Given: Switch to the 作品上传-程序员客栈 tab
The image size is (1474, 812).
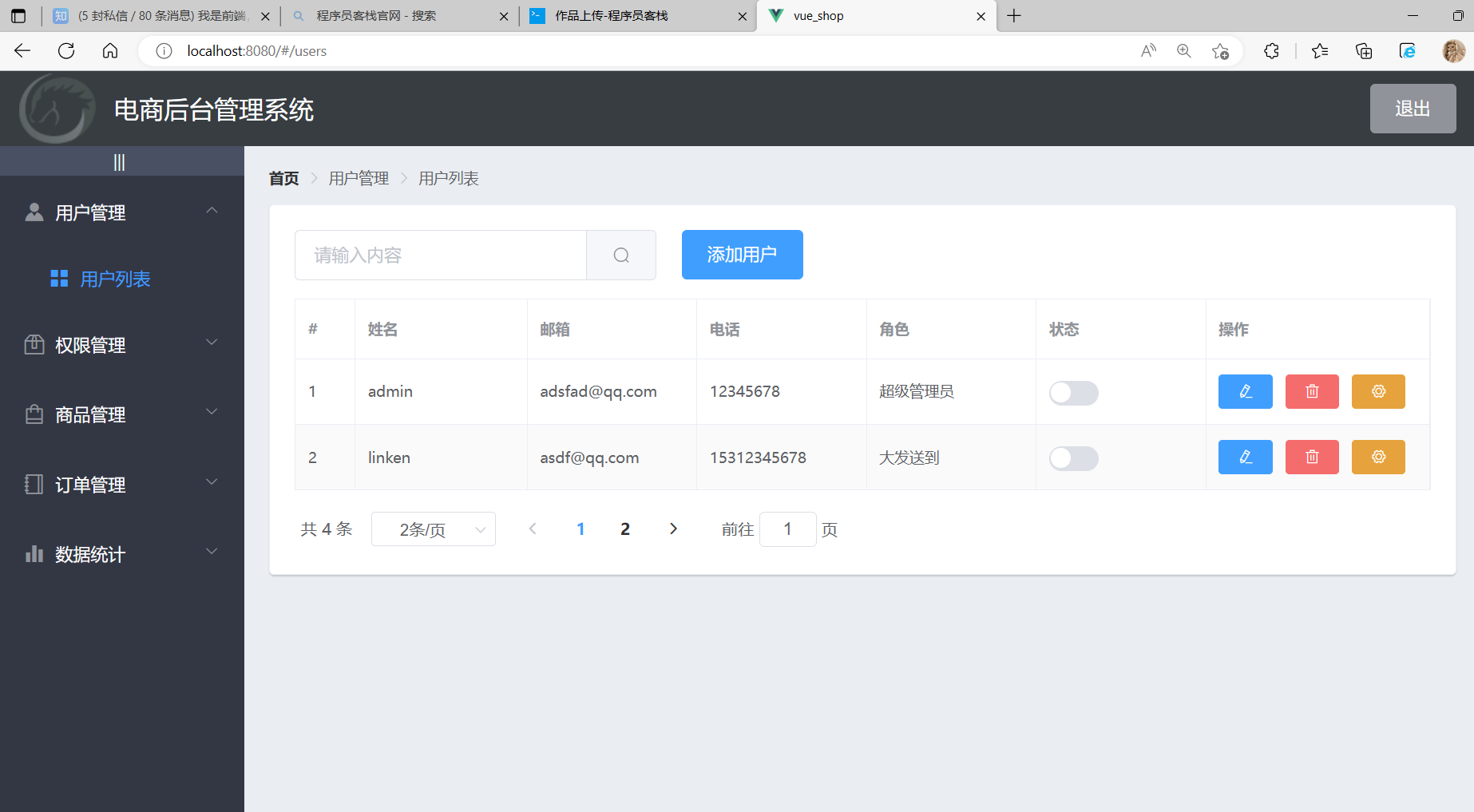Looking at the screenshot, I should [x=639, y=16].
